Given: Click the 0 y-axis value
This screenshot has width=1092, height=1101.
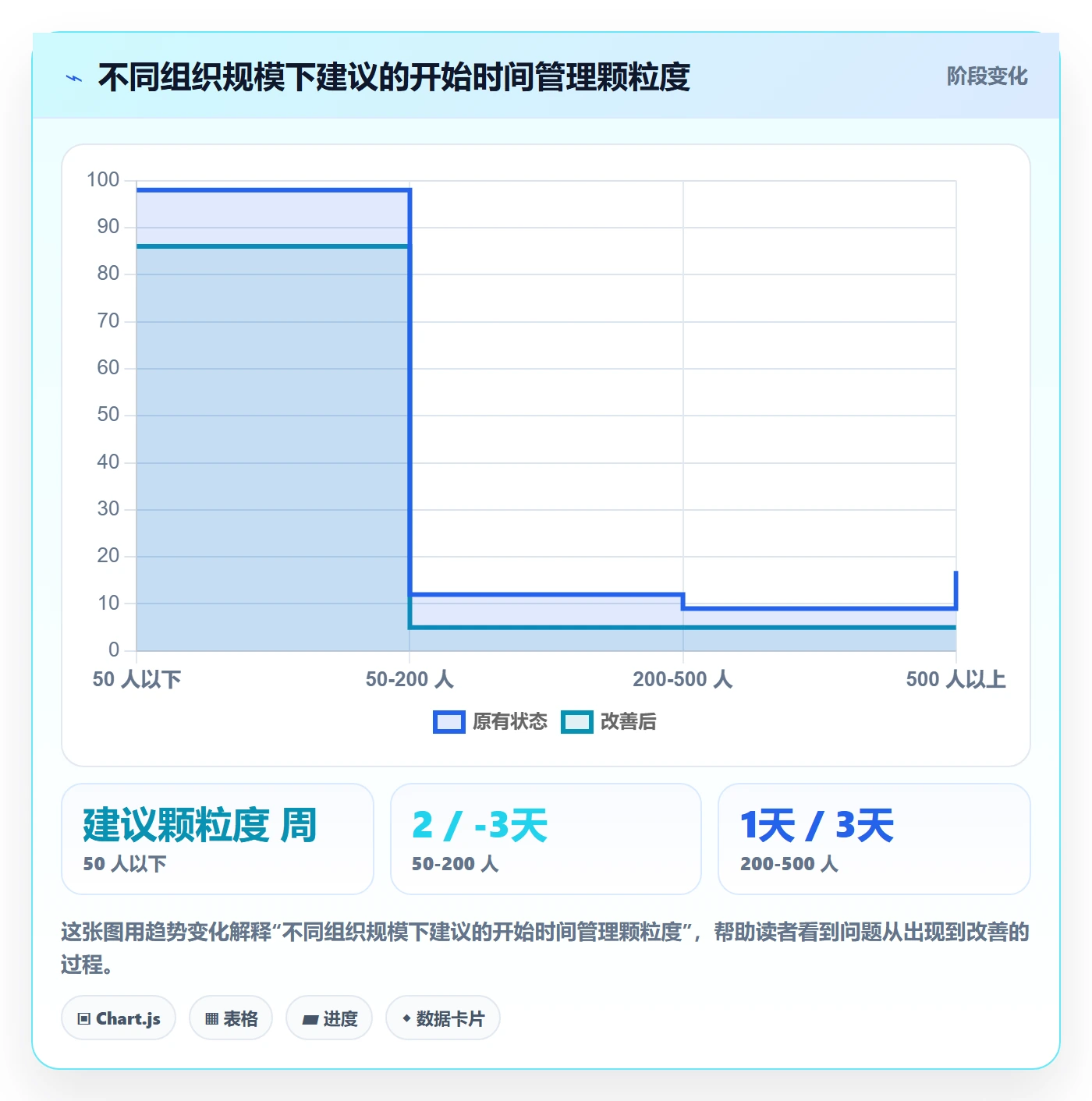Looking at the screenshot, I should [x=114, y=650].
